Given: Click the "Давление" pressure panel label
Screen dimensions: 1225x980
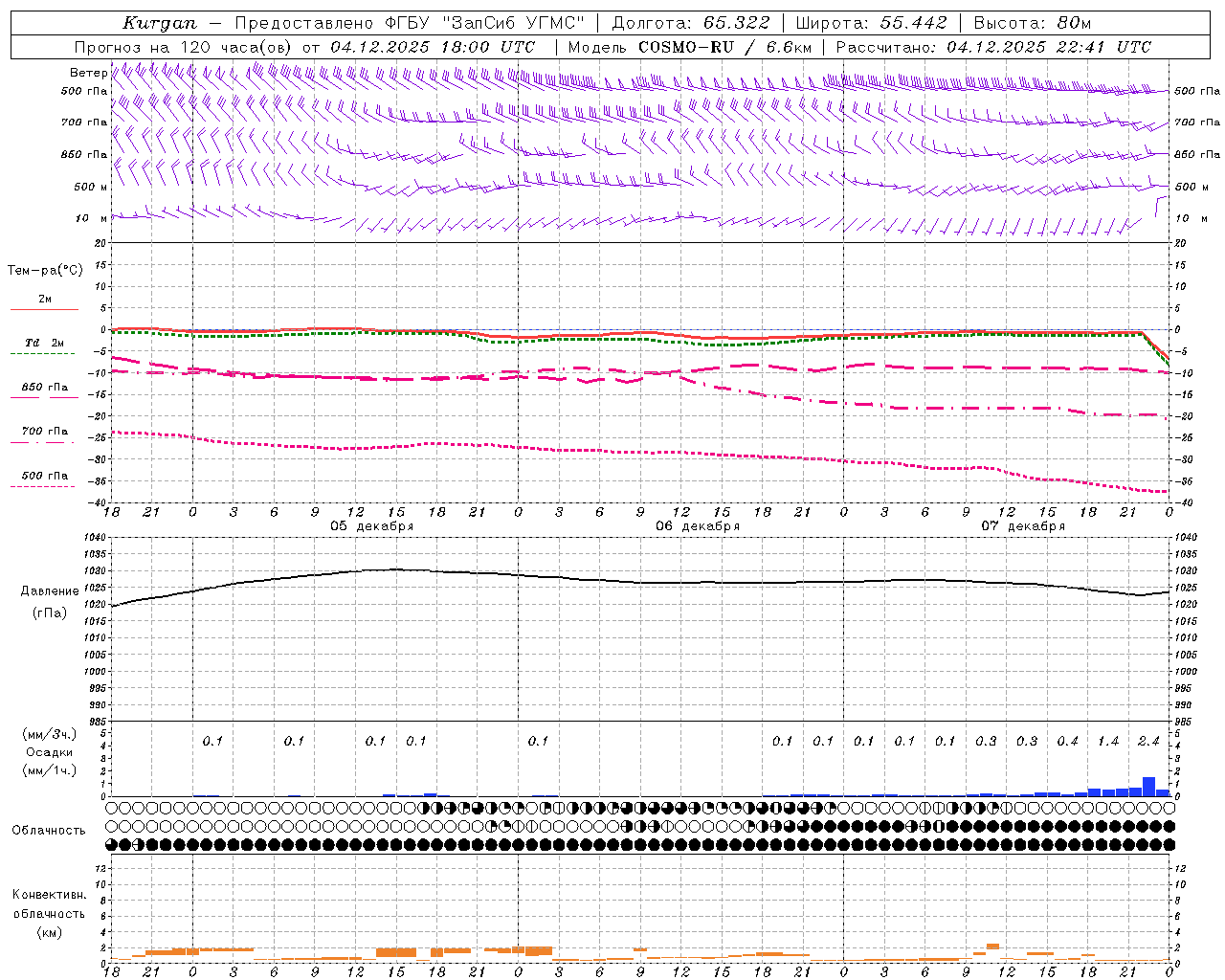Looking at the screenshot, I should [x=50, y=591].
